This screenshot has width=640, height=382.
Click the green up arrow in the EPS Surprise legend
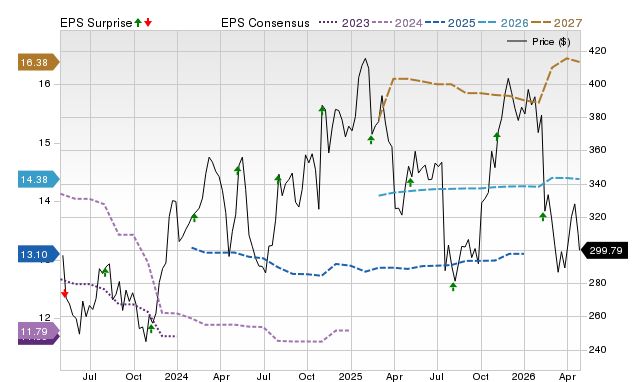coord(138,22)
